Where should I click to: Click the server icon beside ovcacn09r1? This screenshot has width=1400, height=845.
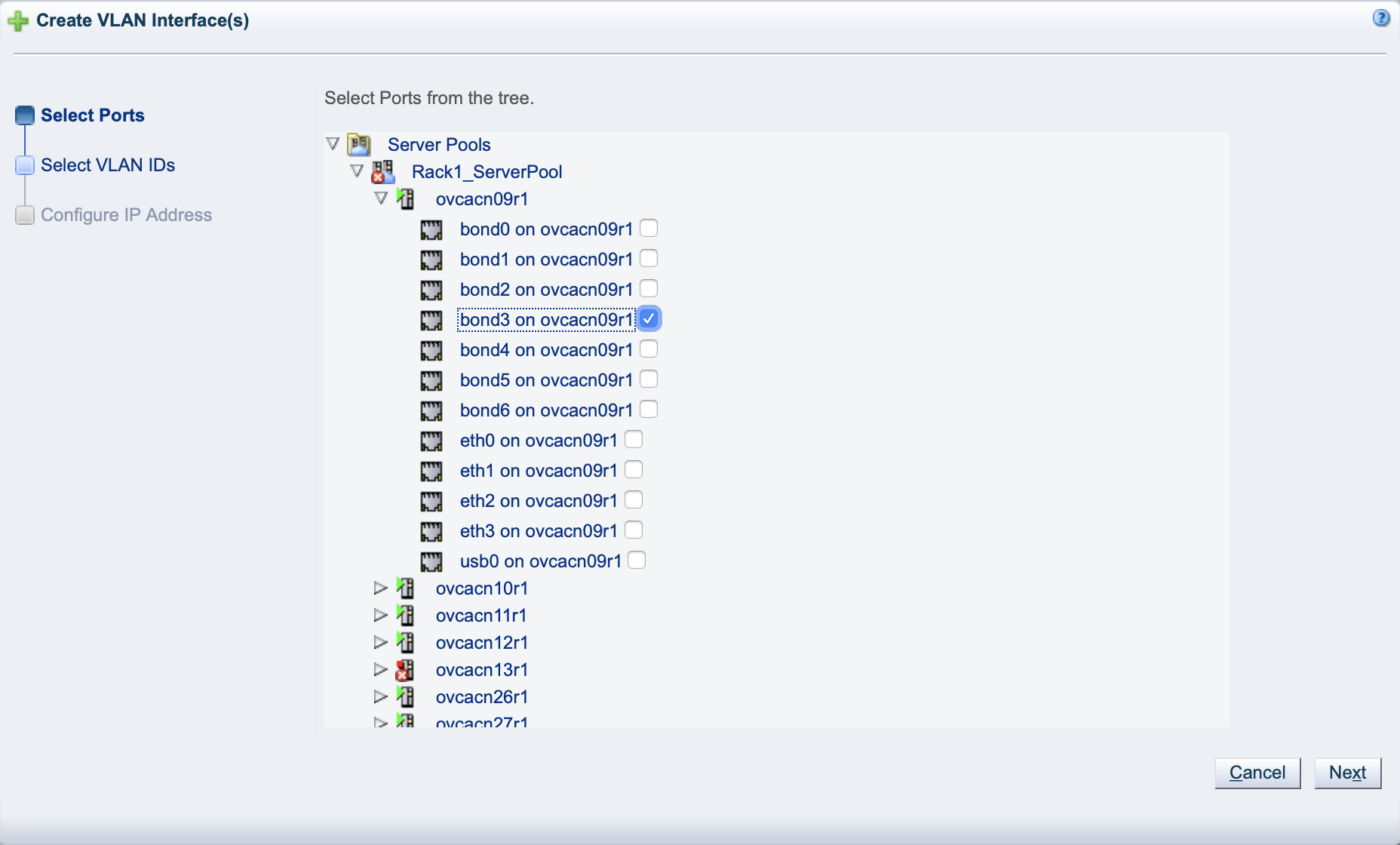(x=407, y=198)
